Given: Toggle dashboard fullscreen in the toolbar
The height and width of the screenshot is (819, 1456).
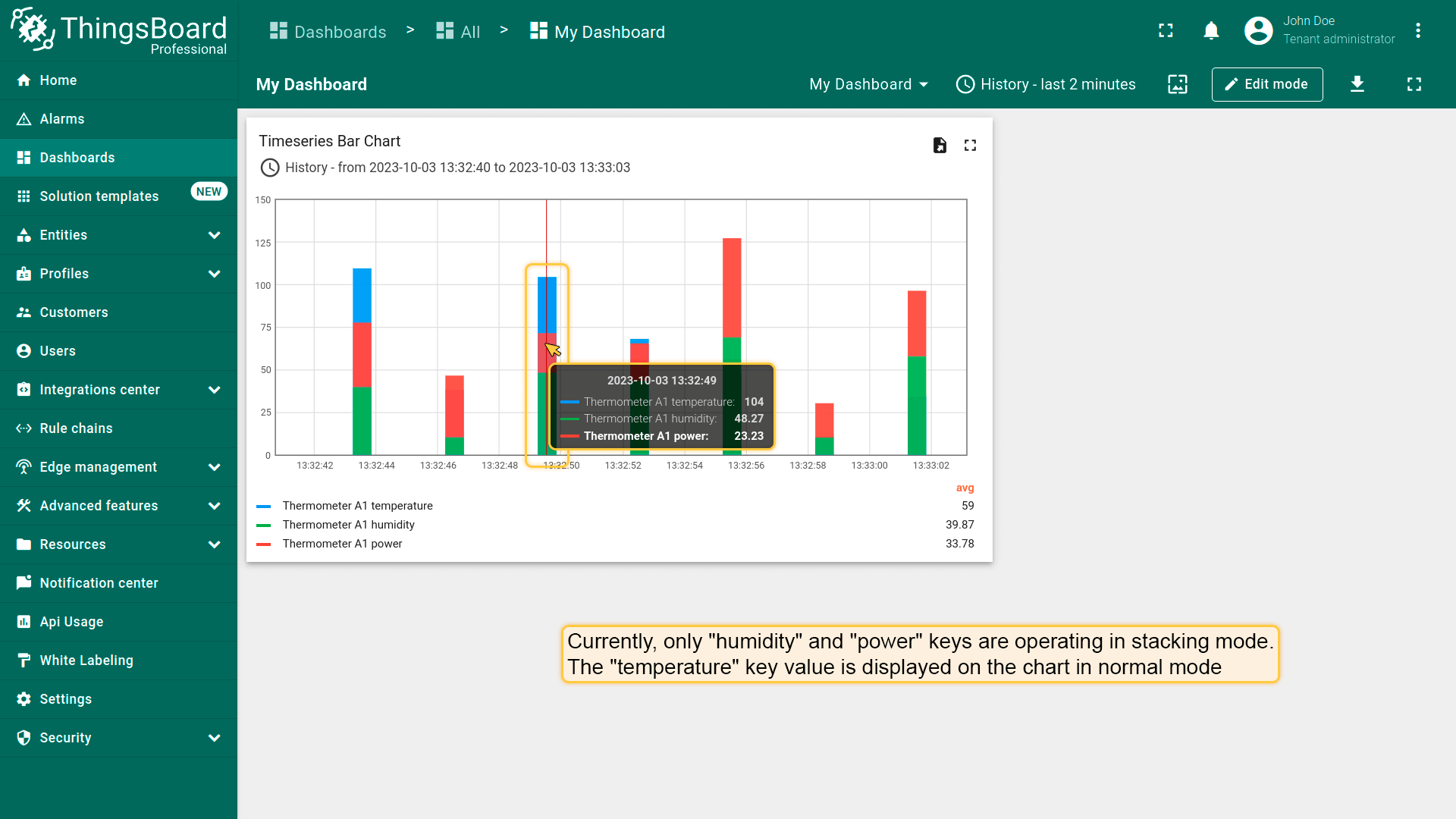Looking at the screenshot, I should tap(1414, 84).
